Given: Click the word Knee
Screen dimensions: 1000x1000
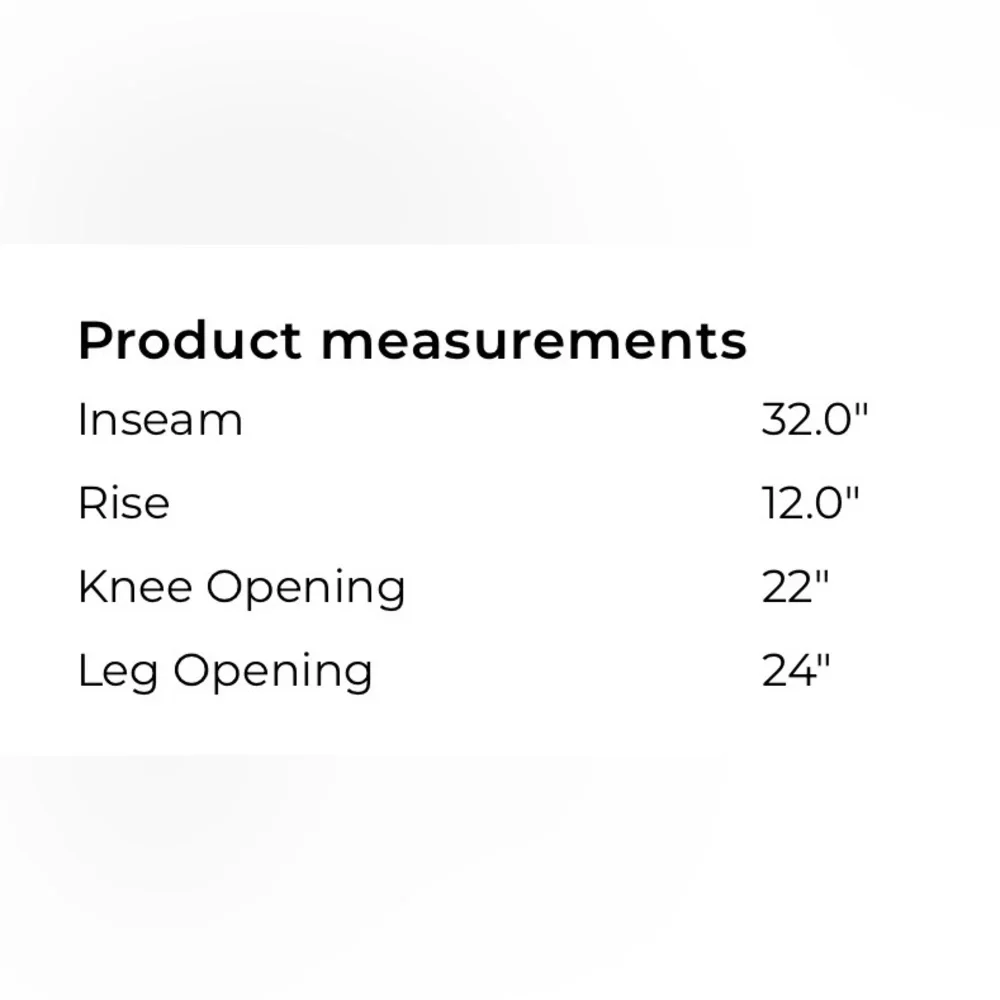Looking at the screenshot, I should [135, 587].
